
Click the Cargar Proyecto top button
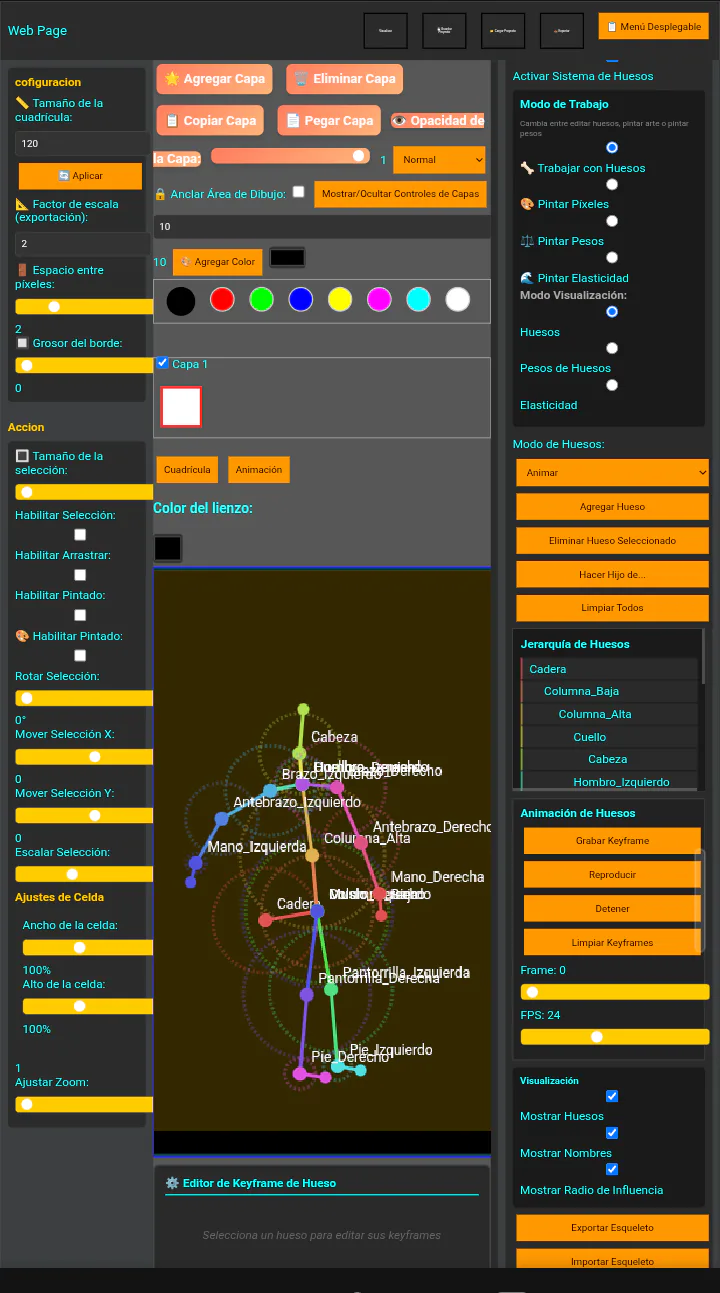click(x=503, y=31)
